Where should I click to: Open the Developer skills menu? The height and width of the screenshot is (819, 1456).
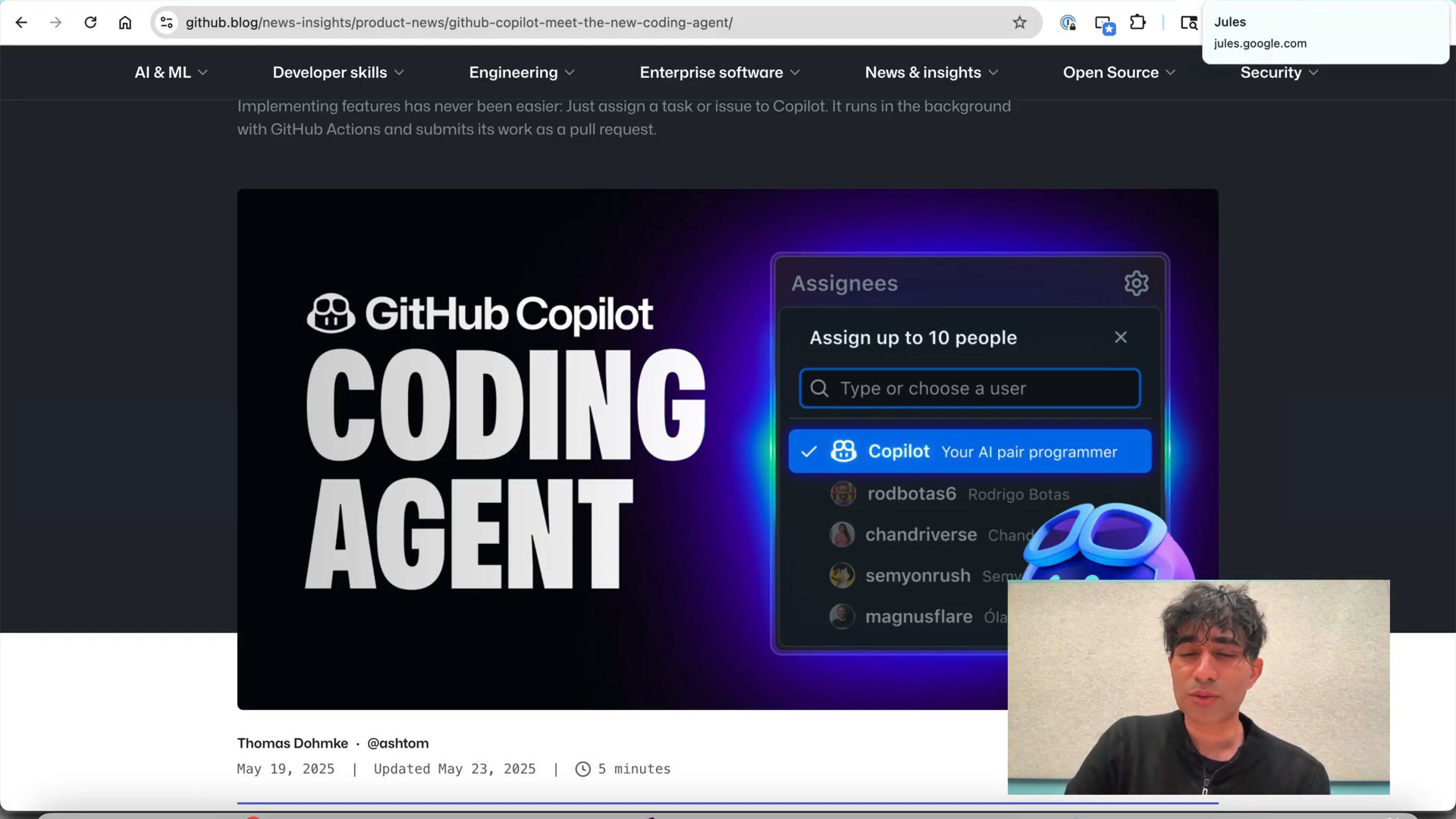pos(338,72)
